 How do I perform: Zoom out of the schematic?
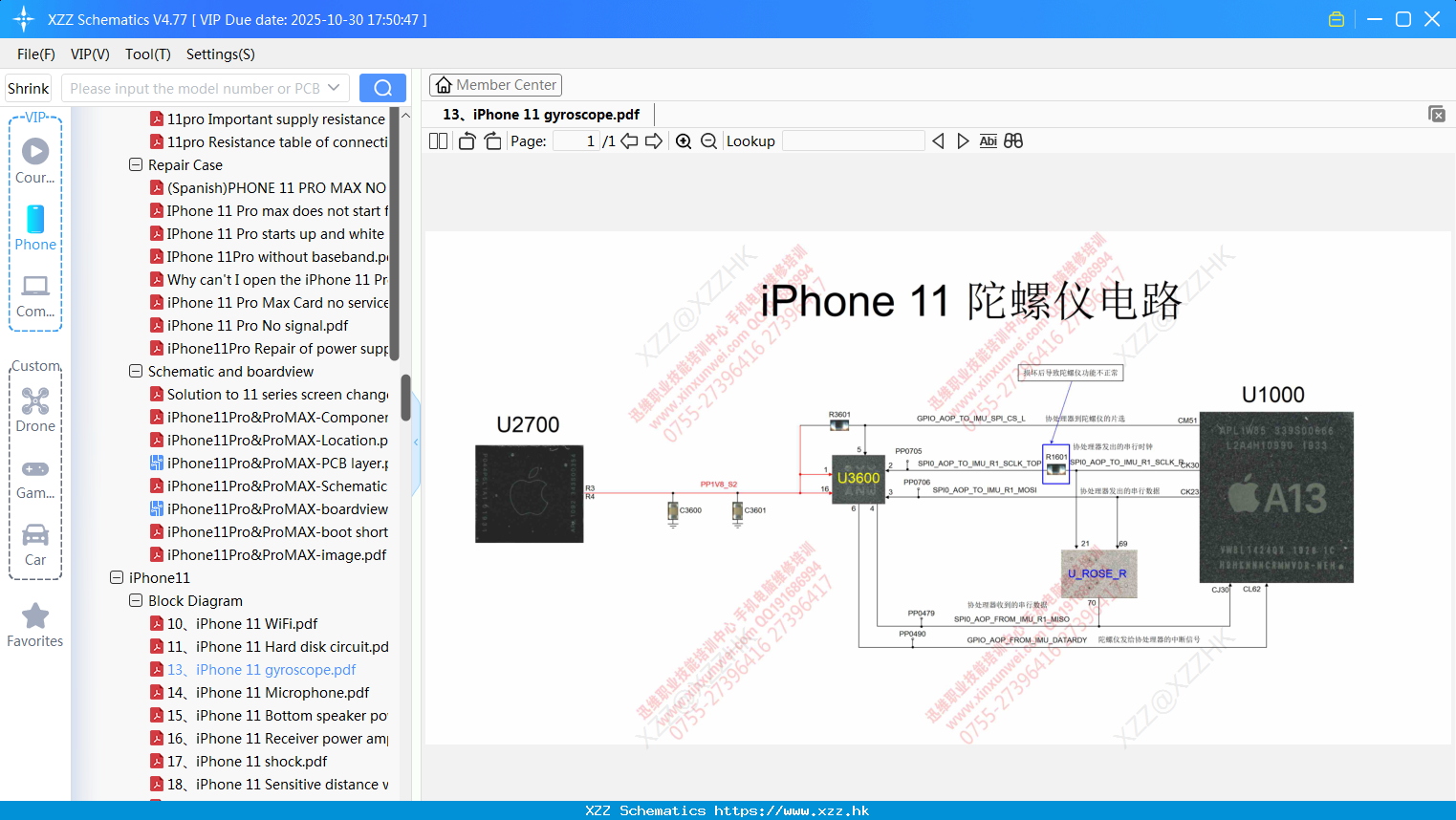click(x=708, y=141)
